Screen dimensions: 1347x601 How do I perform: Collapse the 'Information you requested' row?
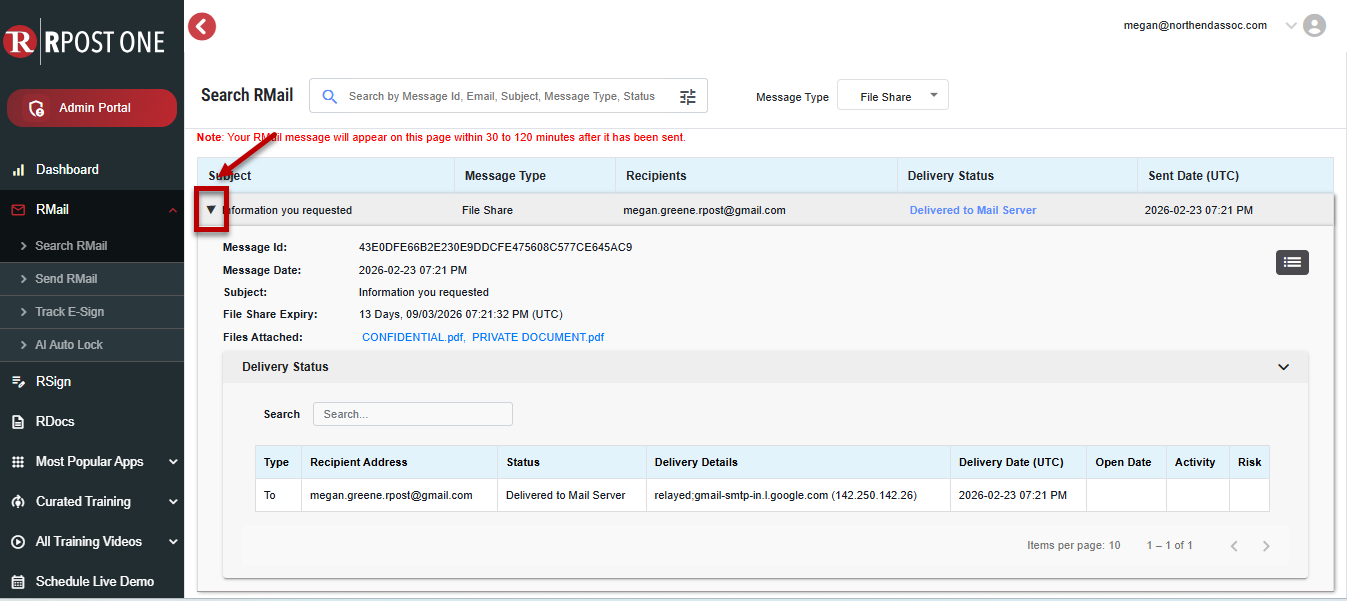click(x=211, y=210)
